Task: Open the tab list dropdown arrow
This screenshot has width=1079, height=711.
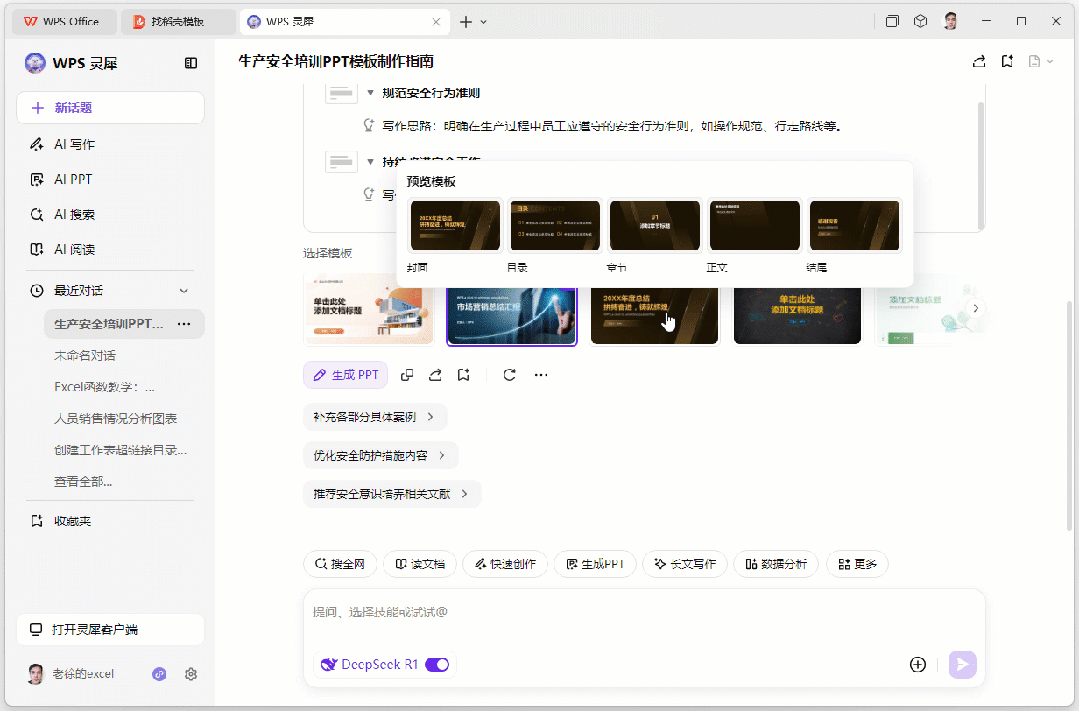Action: pos(484,22)
